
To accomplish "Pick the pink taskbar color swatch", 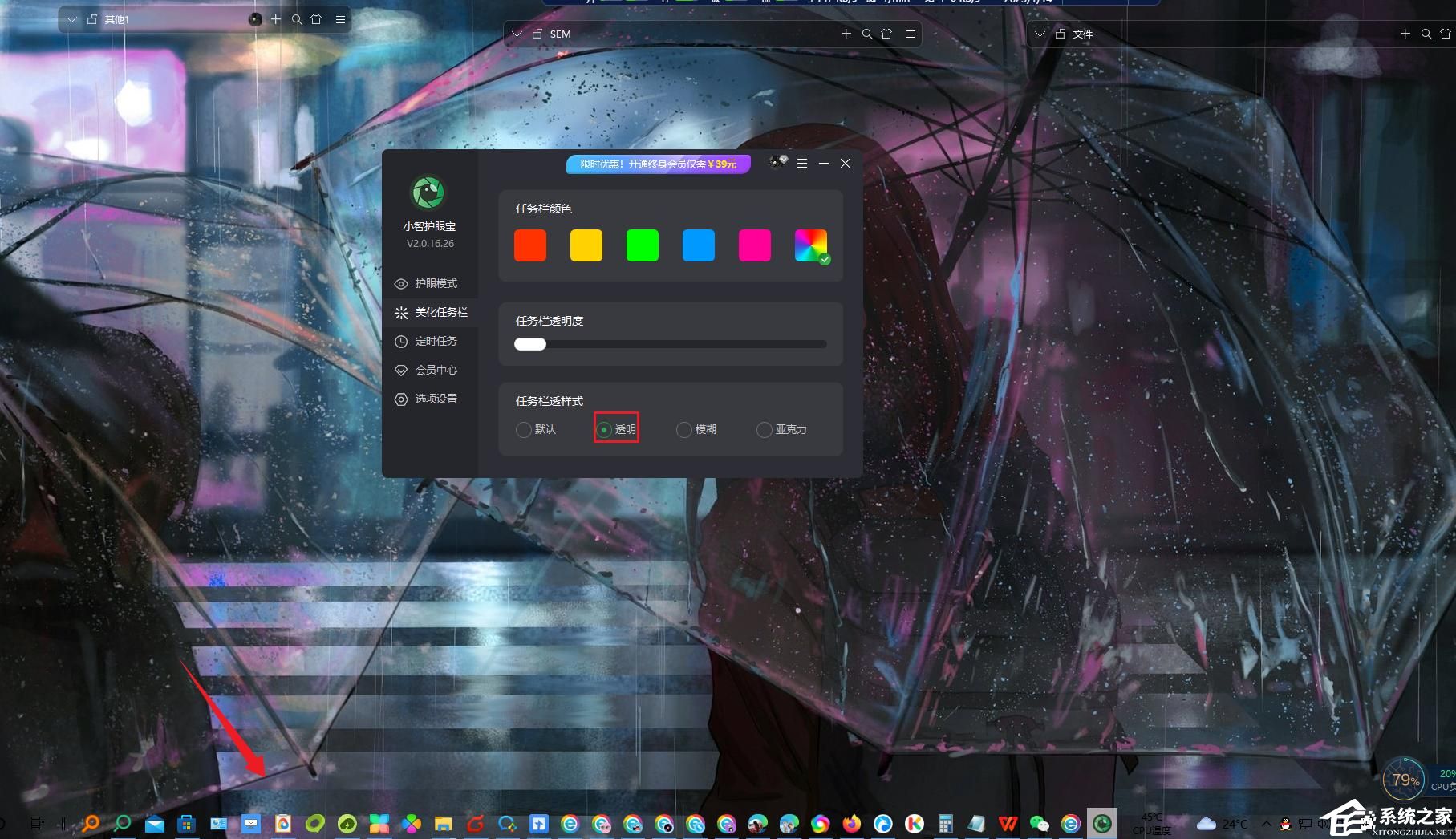I will click(755, 245).
